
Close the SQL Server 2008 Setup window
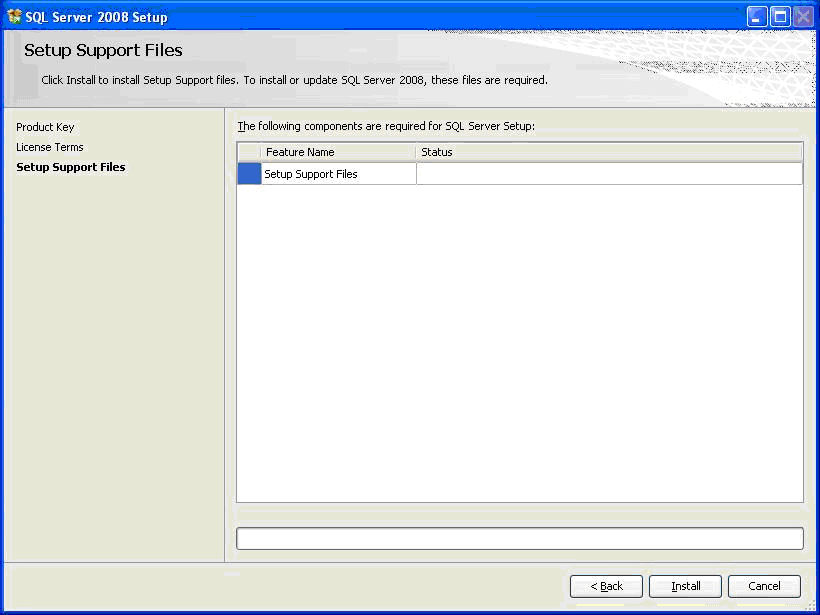[802, 17]
